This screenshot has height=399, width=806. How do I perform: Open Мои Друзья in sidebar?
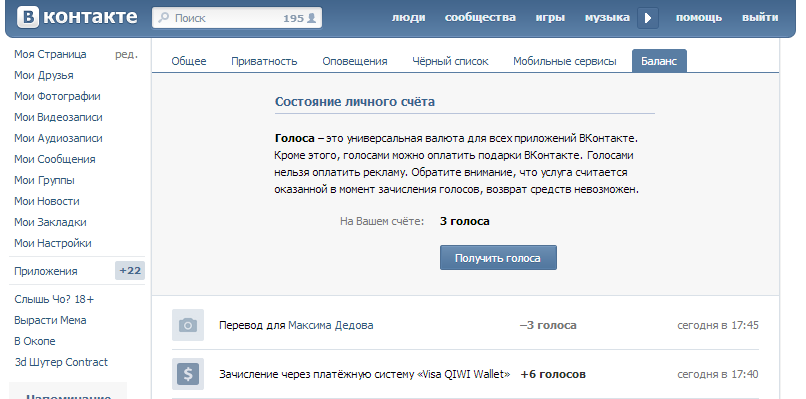44,75
